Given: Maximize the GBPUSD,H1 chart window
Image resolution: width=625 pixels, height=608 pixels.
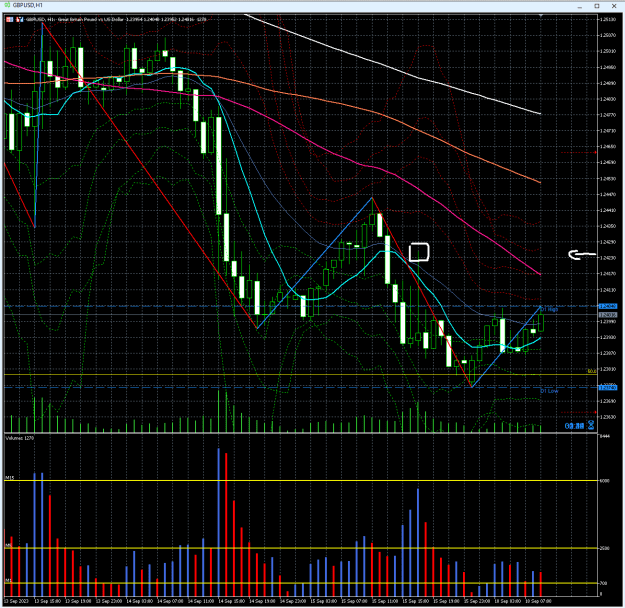Looking at the screenshot, I should 597,6.
